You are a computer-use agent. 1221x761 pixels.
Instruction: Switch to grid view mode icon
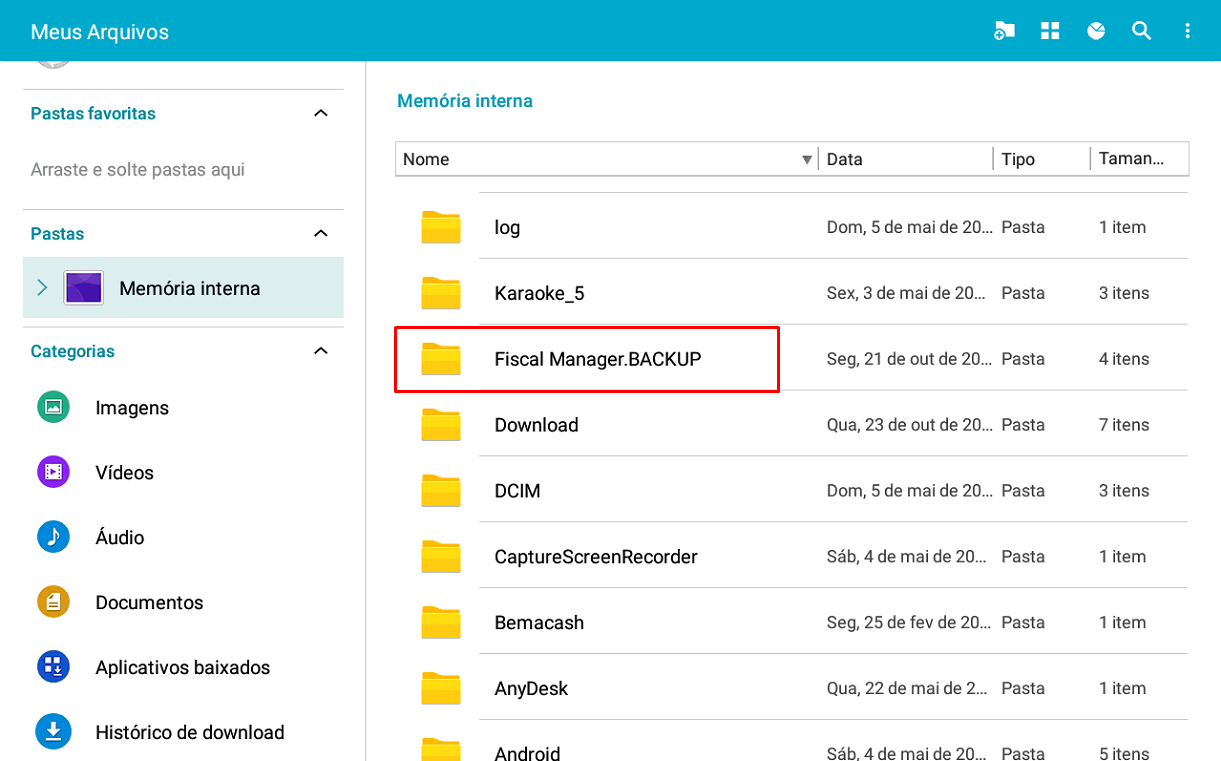point(1050,31)
